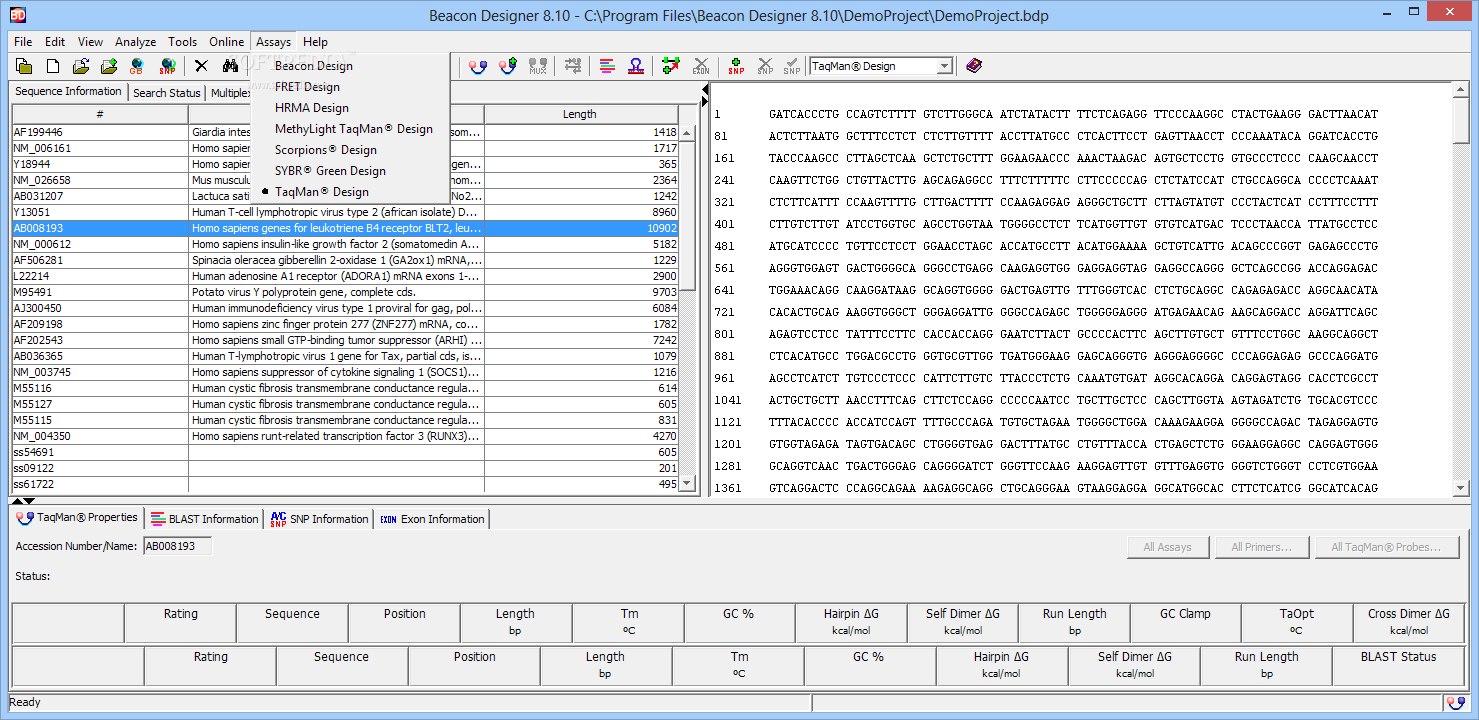The width and height of the screenshot is (1479, 720).
Task: Click the sequence list scroll down arrow
Action: pyautogui.click(x=686, y=483)
